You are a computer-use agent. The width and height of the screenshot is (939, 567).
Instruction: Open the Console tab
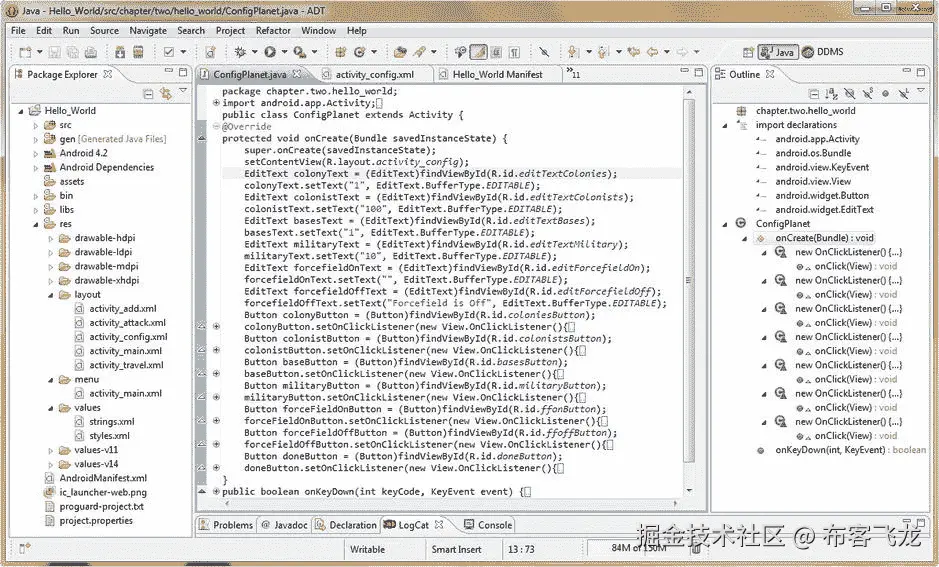(x=489, y=525)
